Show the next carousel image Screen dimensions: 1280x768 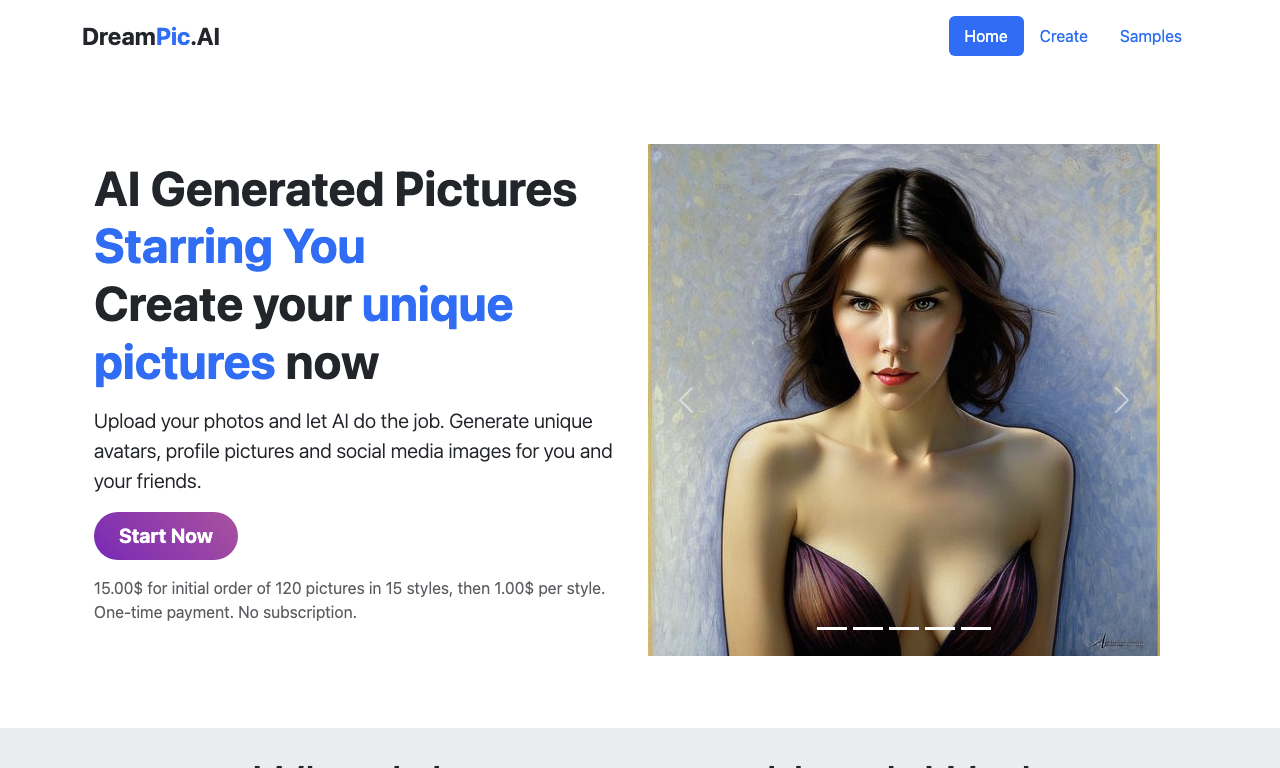point(1121,400)
